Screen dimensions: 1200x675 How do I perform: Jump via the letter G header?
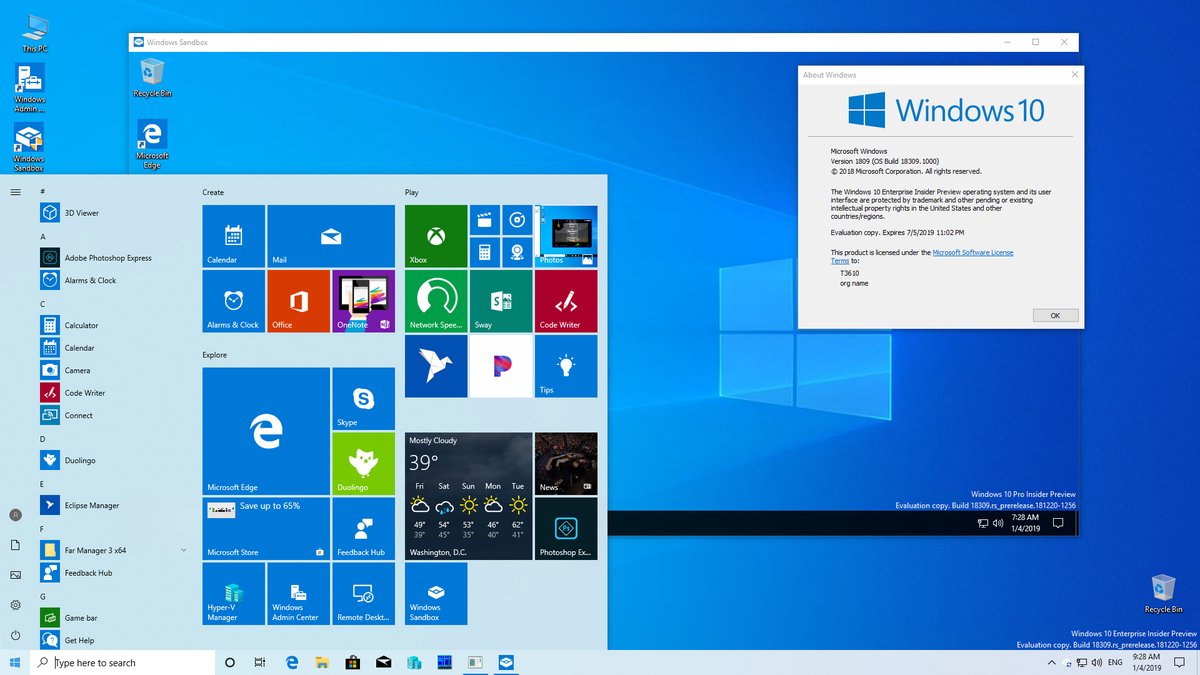(x=43, y=596)
